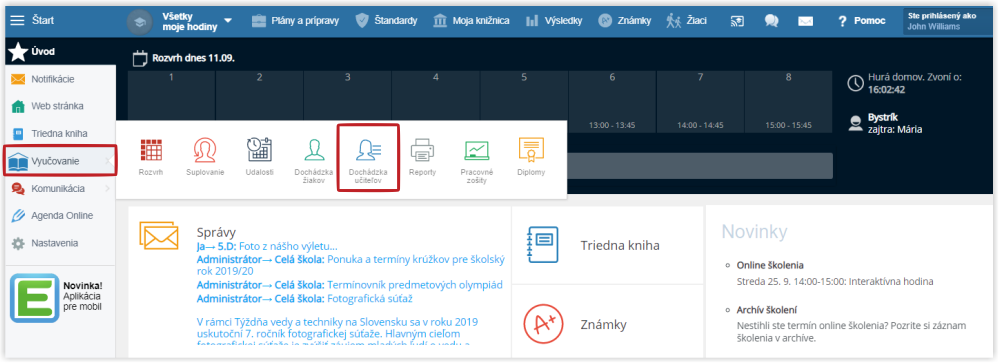
Task: Open the mail envelope icon in top bar
Action: pos(806,21)
